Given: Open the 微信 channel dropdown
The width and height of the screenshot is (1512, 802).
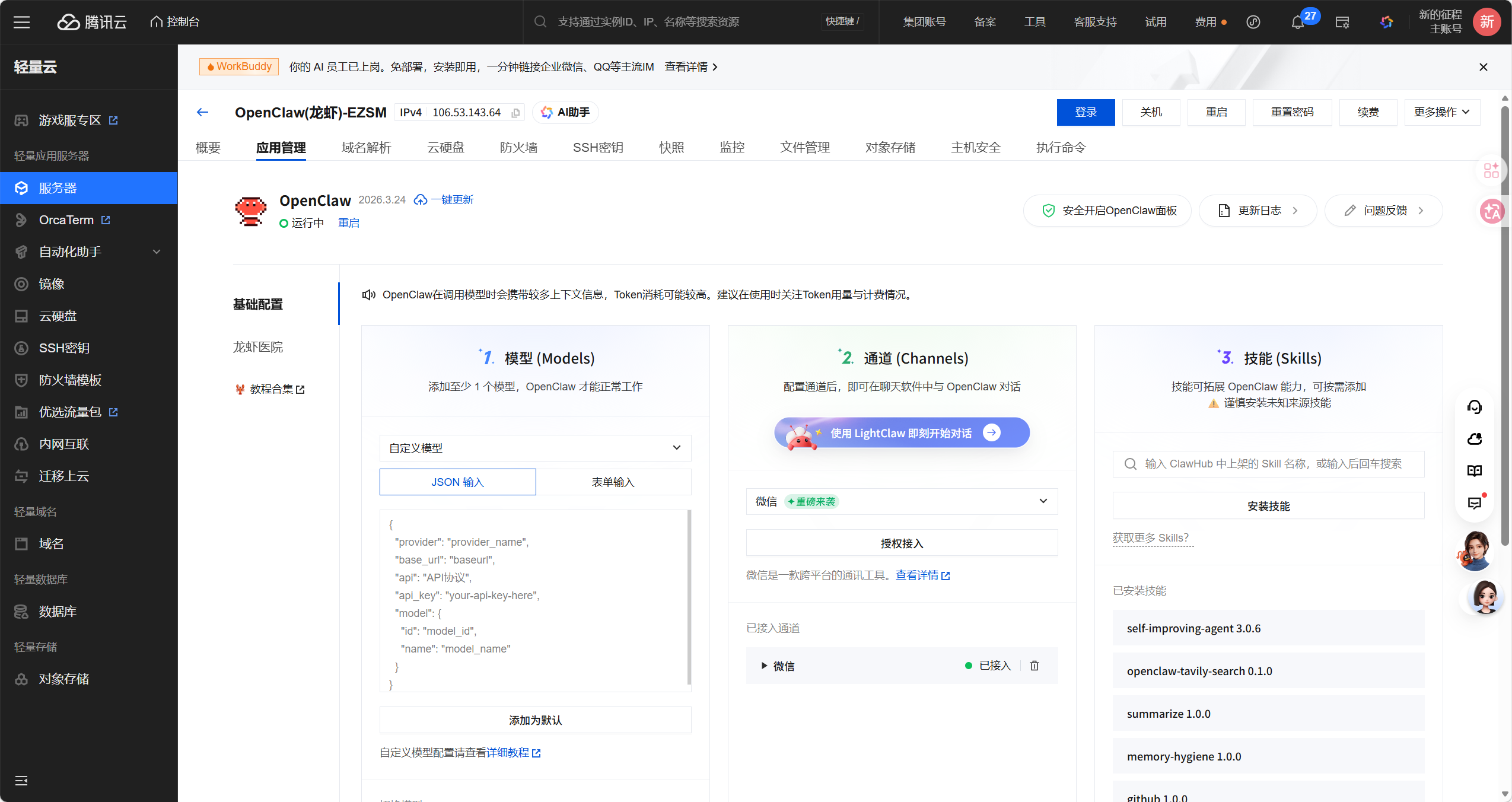Looking at the screenshot, I should pyautogui.click(x=902, y=501).
